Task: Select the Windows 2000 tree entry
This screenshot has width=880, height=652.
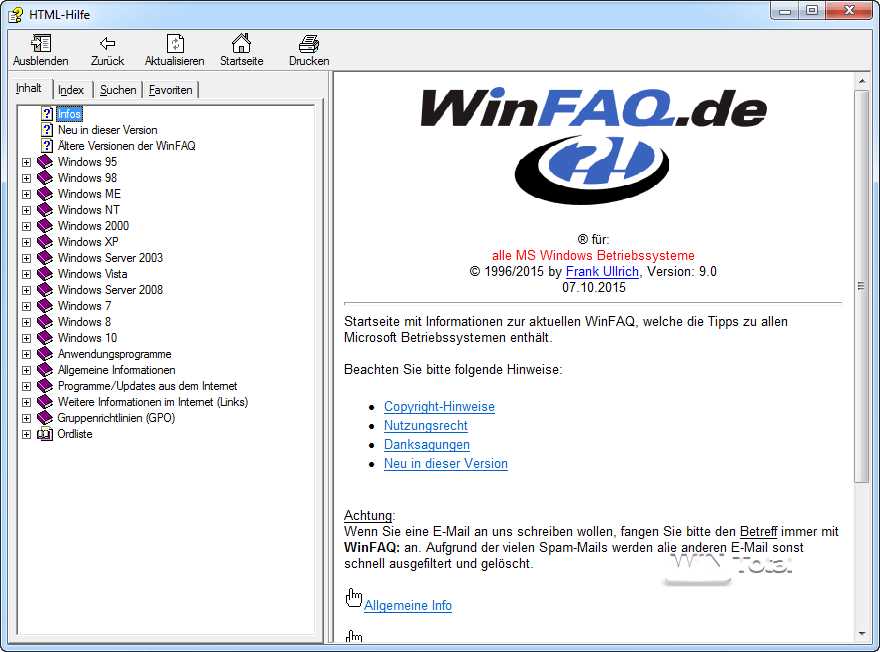Action: tap(93, 226)
